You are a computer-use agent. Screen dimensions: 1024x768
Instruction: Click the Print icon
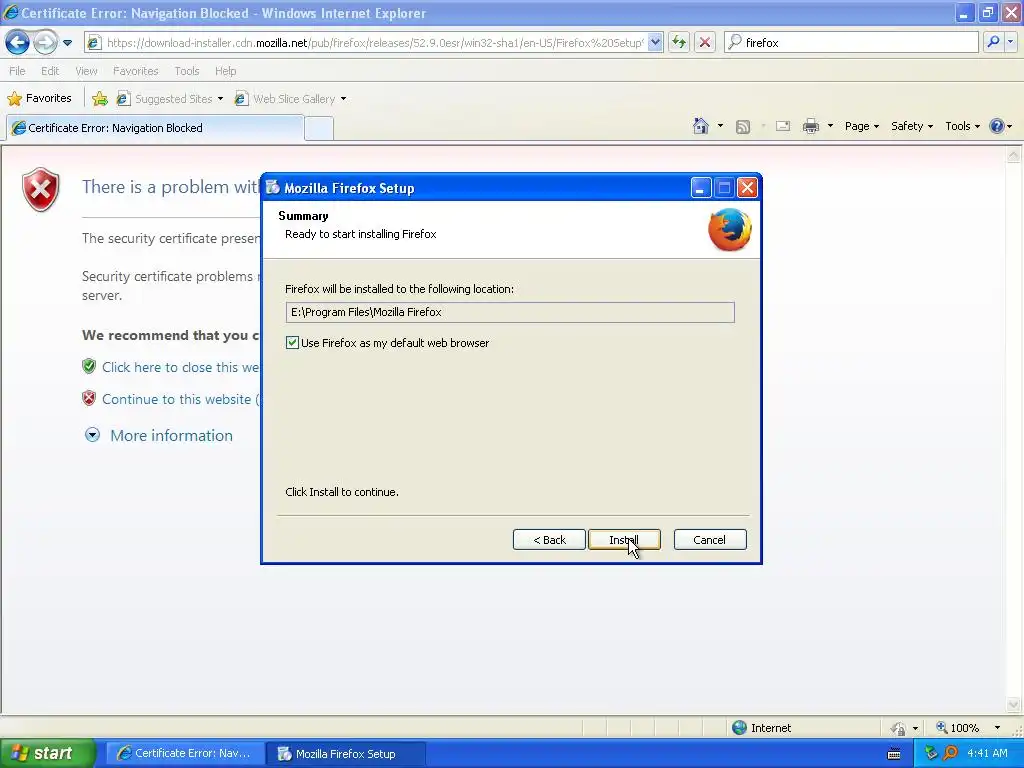(x=811, y=126)
